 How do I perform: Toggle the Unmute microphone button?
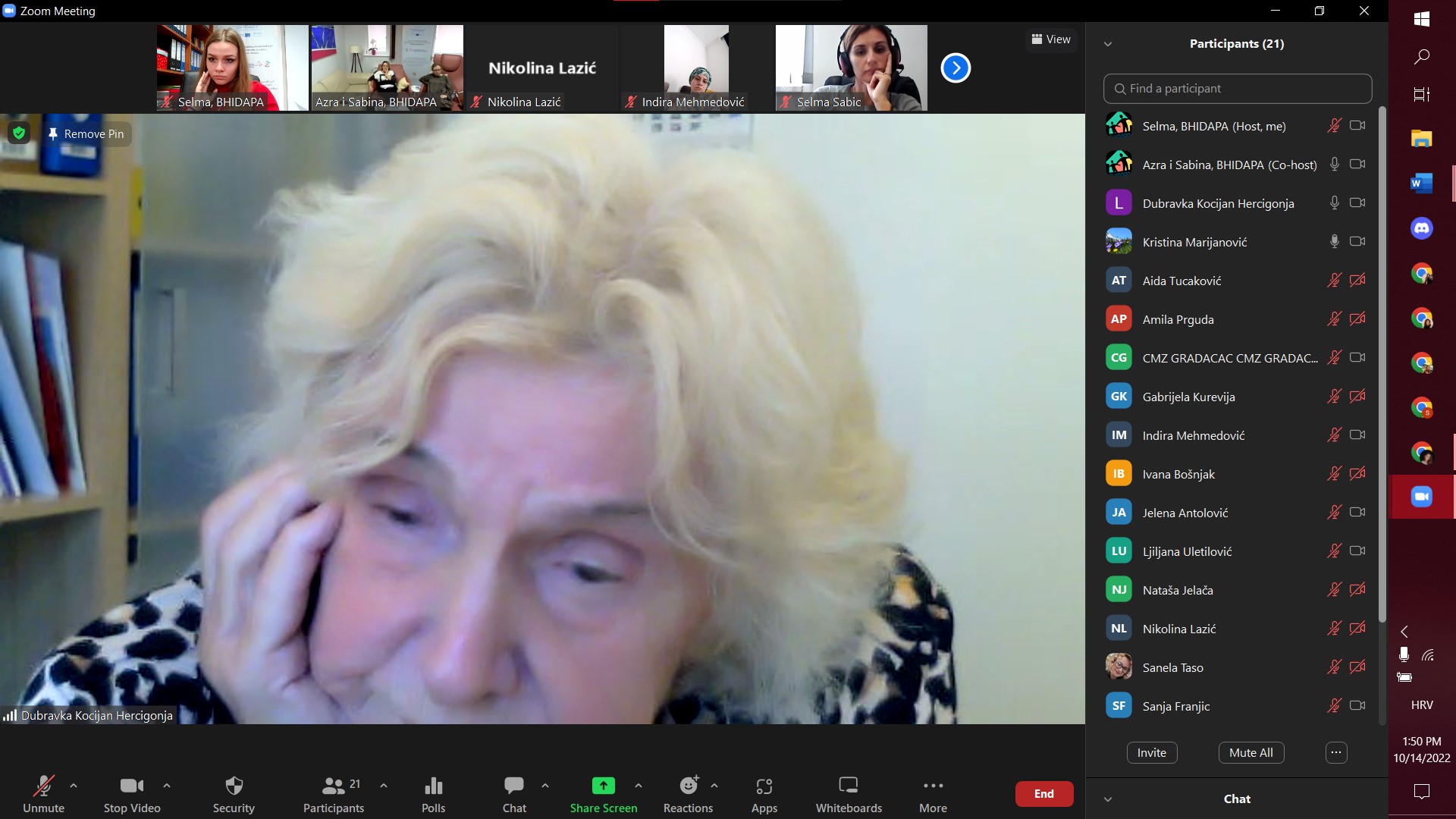(x=43, y=786)
